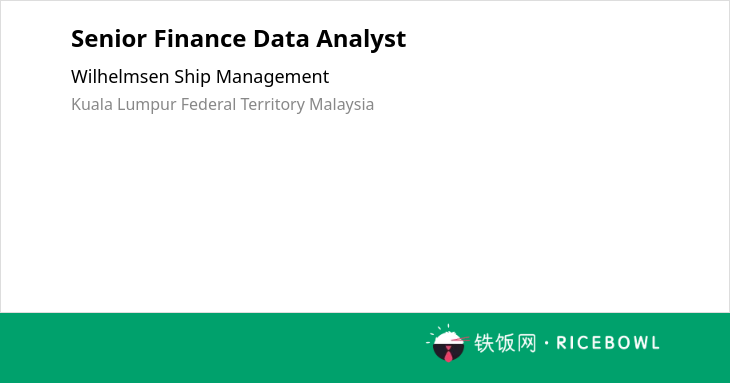
Task: Click the dot separator before RICEBOWL
Action: (x=547, y=343)
